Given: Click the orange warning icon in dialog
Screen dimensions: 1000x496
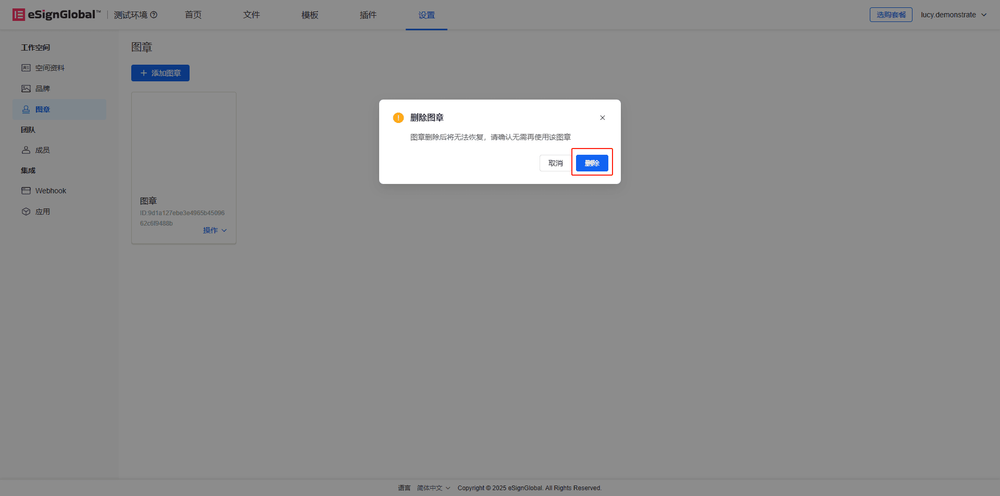Looking at the screenshot, I should coord(398,118).
